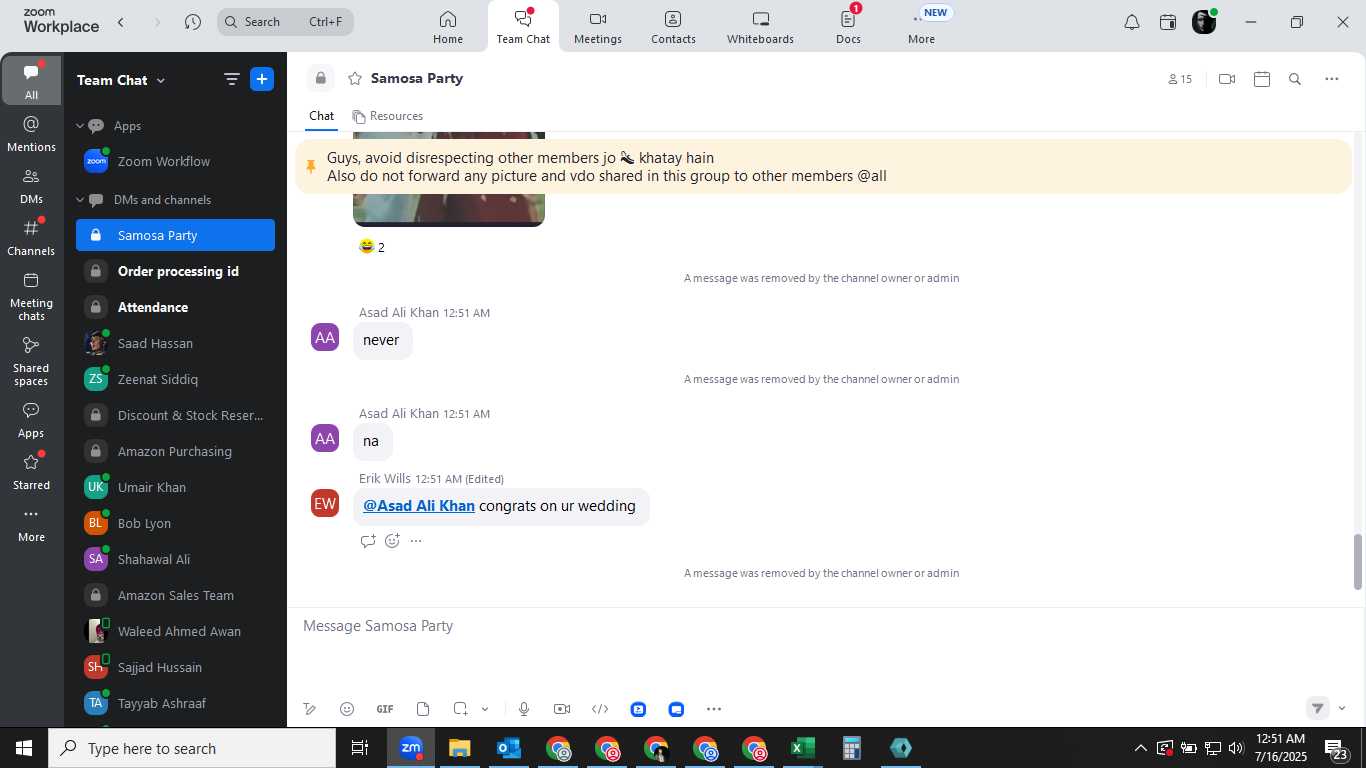
Task: Open the text formatting pencil icon
Action: tap(310, 709)
